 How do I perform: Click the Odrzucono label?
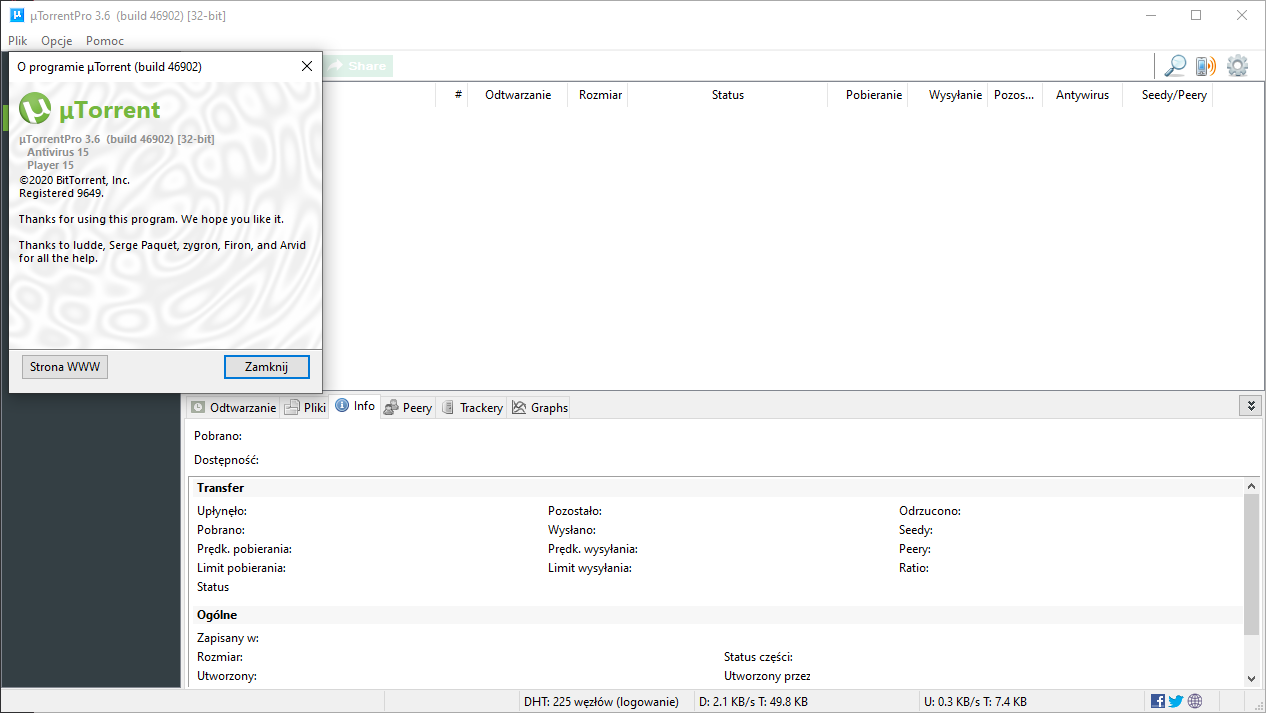pyautogui.click(x=930, y=511)
